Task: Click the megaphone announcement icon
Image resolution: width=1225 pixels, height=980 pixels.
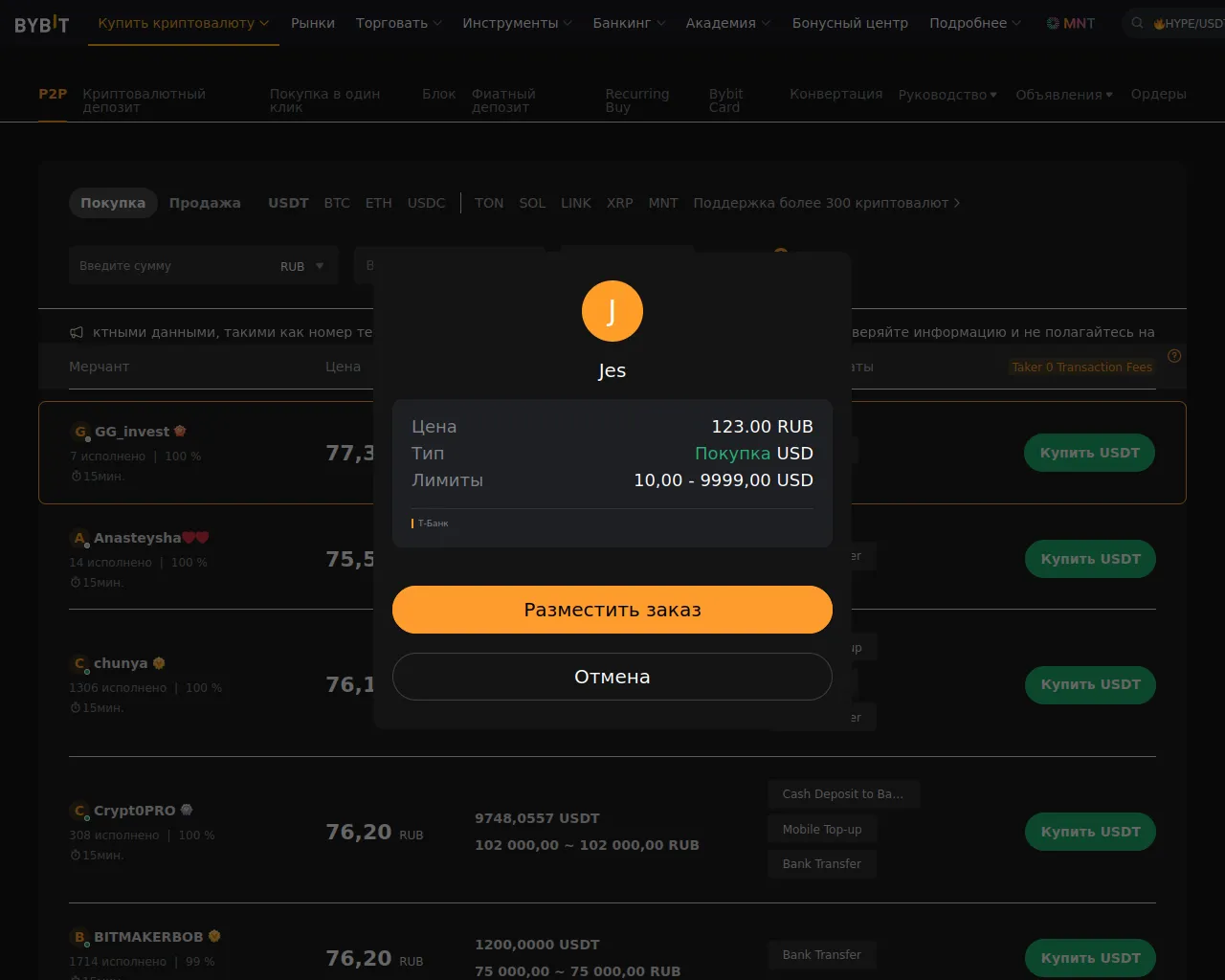Action: (77, 332)
